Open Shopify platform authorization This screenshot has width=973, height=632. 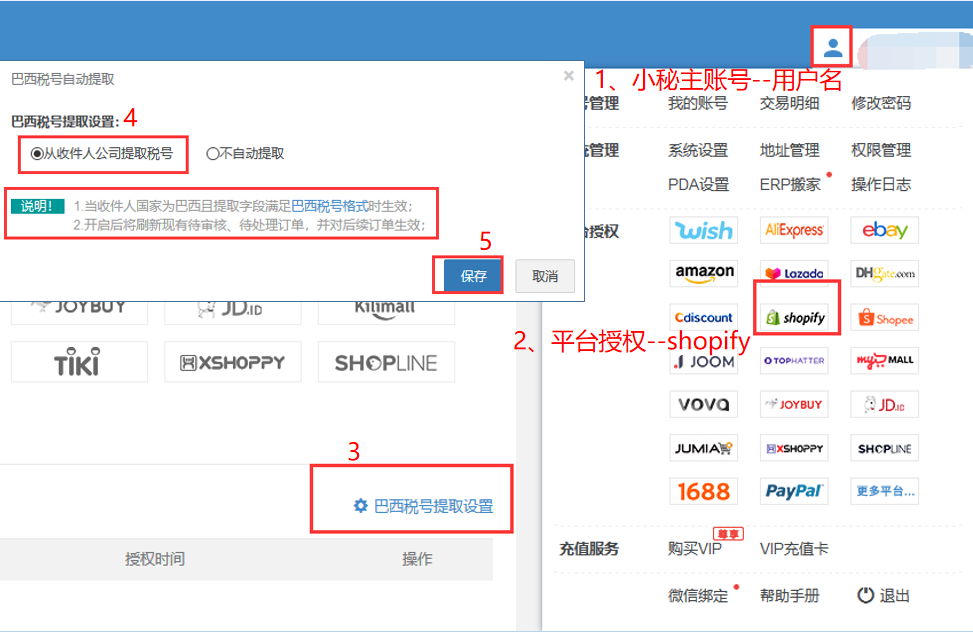(796, 318)
